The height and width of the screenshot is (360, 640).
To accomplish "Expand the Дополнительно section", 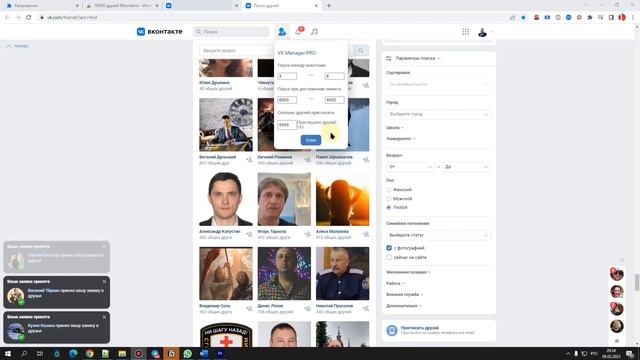I will (404, 306).
